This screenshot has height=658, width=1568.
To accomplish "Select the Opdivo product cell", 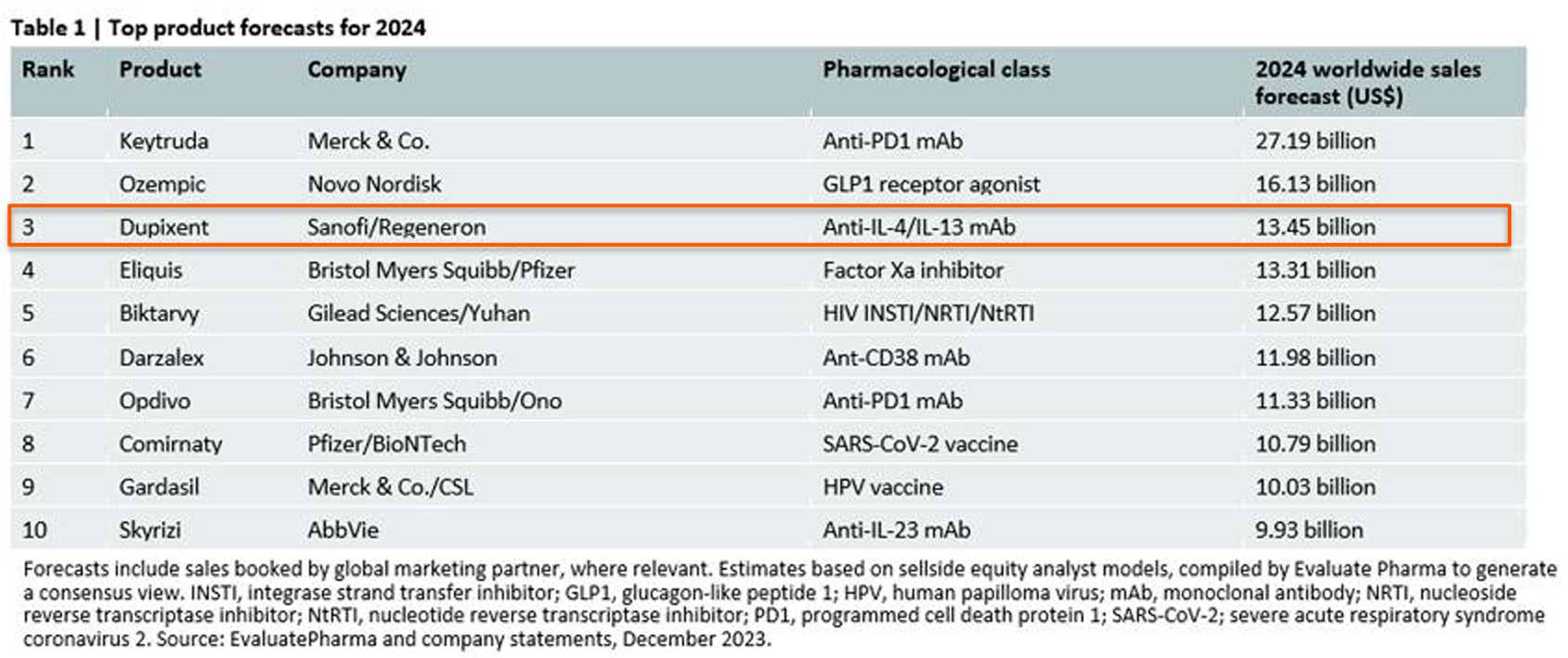I will pos(154,401).
